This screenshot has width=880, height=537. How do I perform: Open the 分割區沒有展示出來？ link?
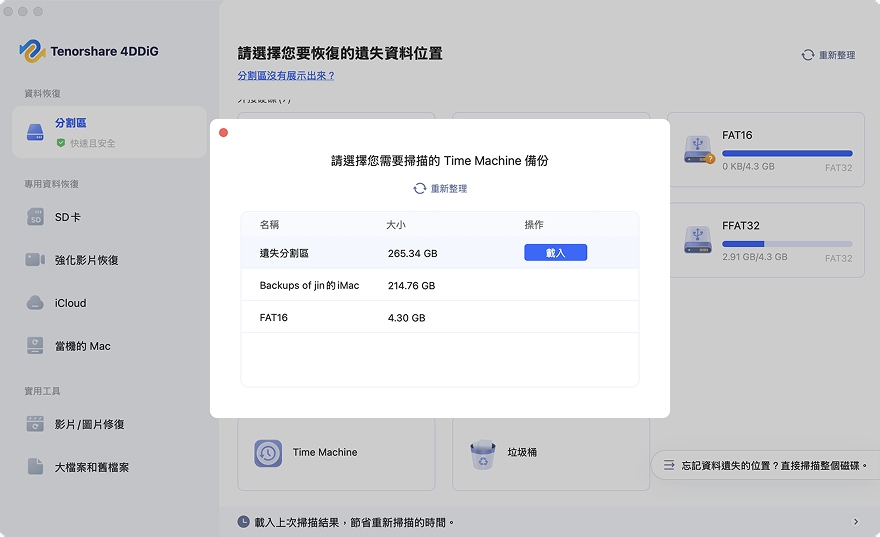coord(286,75)
